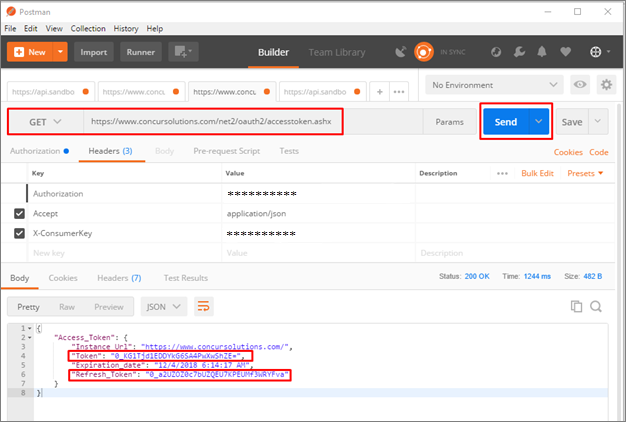Viewport: 626px width, 422px height.
Task: Click the 200 OK status text
Action: coord(477,276)
